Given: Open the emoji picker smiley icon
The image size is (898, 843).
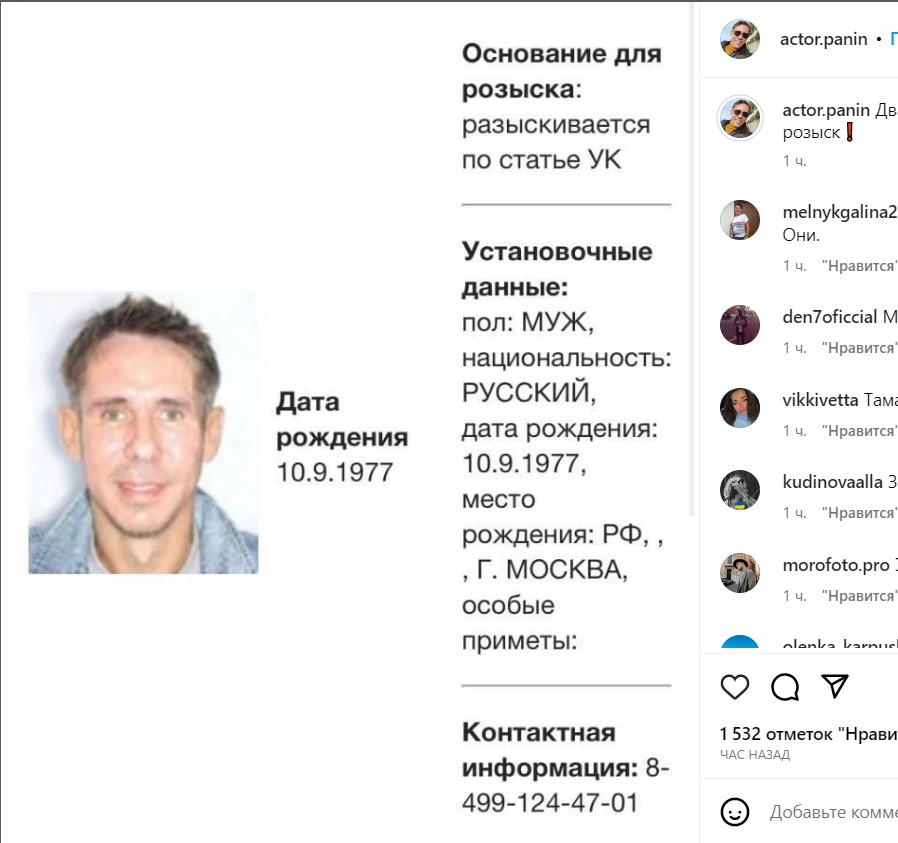Looking at the screenshot, I should 735,812.
